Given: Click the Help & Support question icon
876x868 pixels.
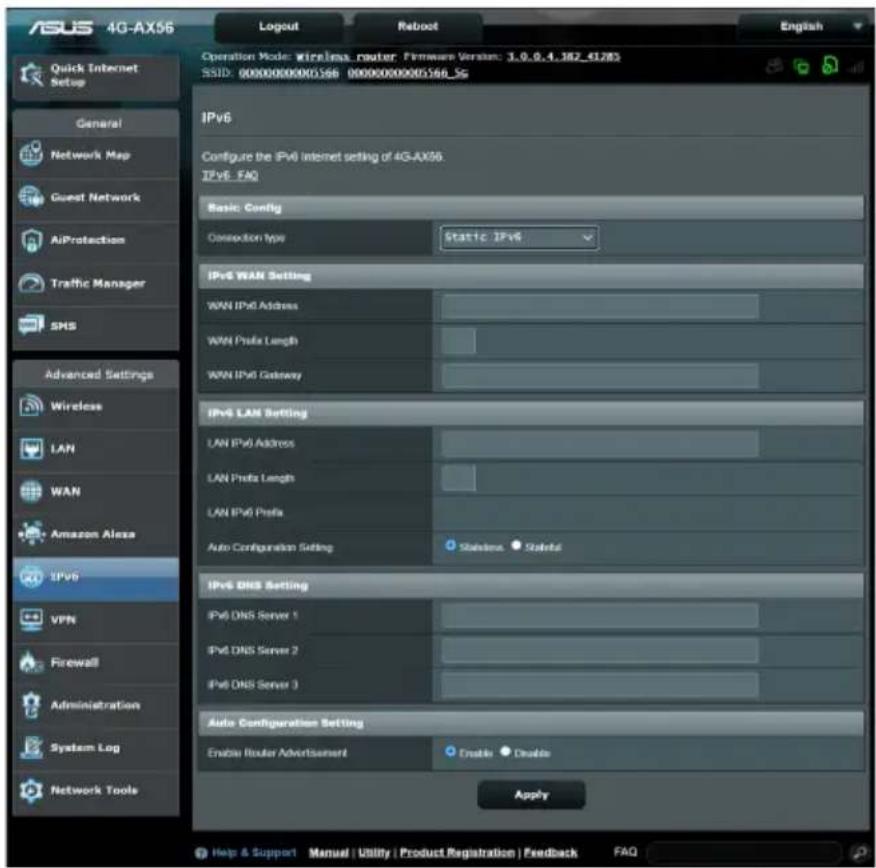Looking at the screenshot, I should [x=201, y=853].
